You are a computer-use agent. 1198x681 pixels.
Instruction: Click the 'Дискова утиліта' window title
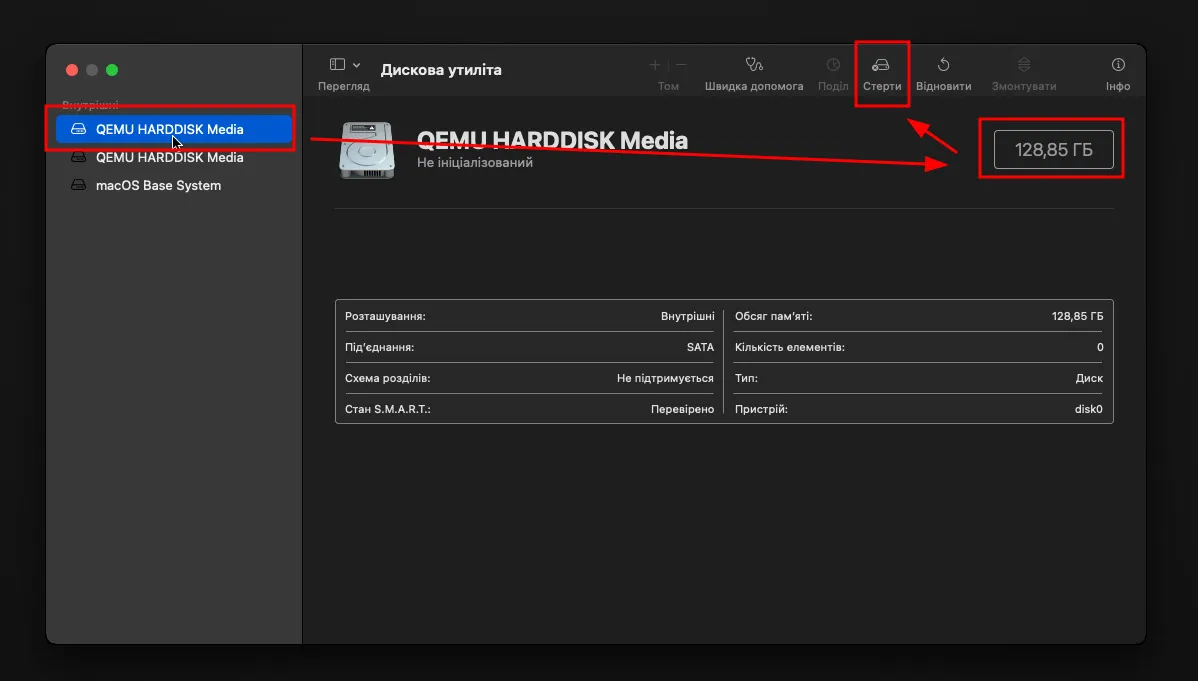click(x=441, y=70)
